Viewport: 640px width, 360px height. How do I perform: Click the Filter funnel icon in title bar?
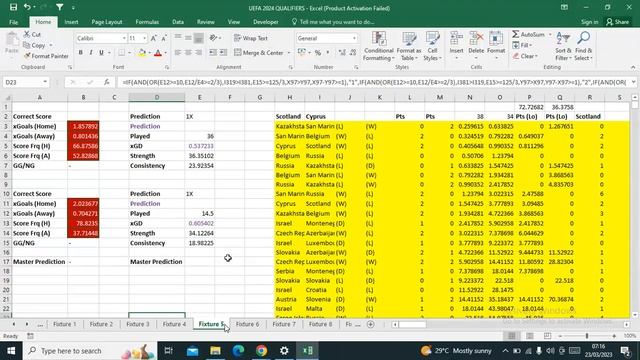[x=60, y=7]
